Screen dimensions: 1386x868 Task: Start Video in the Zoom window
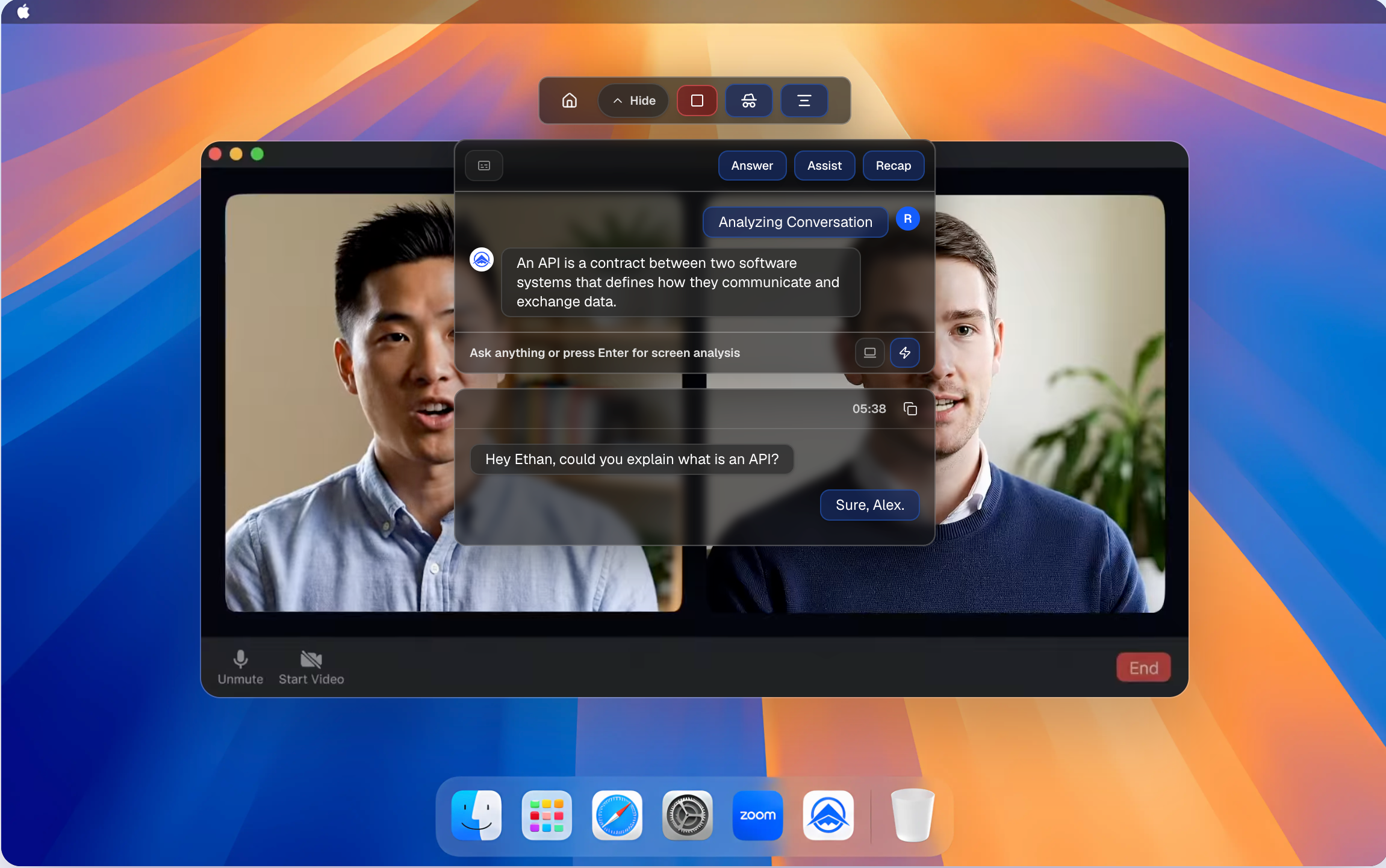[x=311, y=668]
